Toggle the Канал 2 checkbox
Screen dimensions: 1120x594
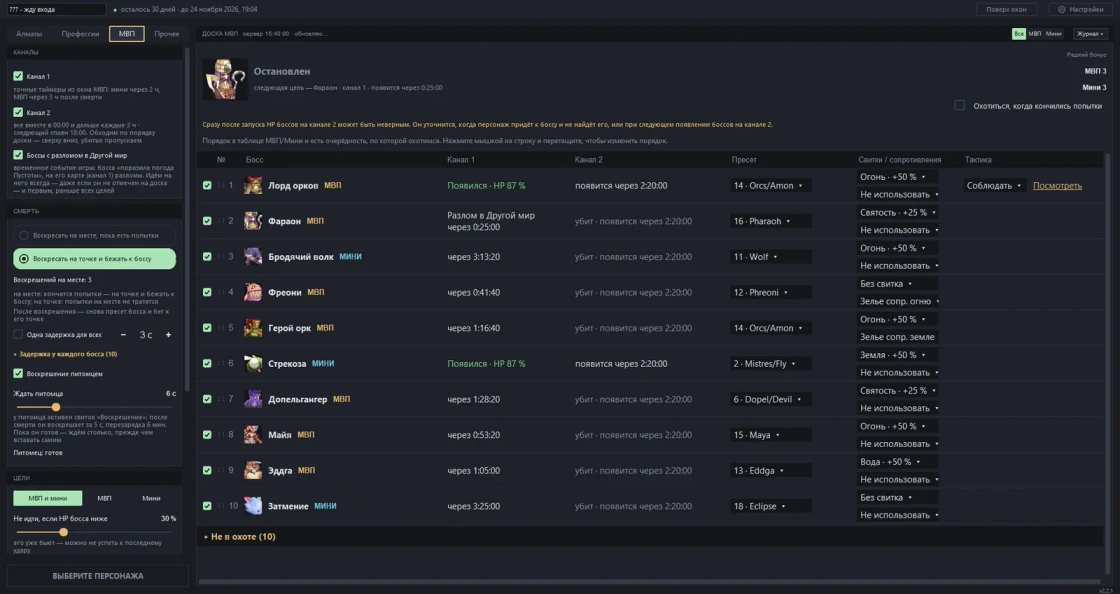[18, 112]
